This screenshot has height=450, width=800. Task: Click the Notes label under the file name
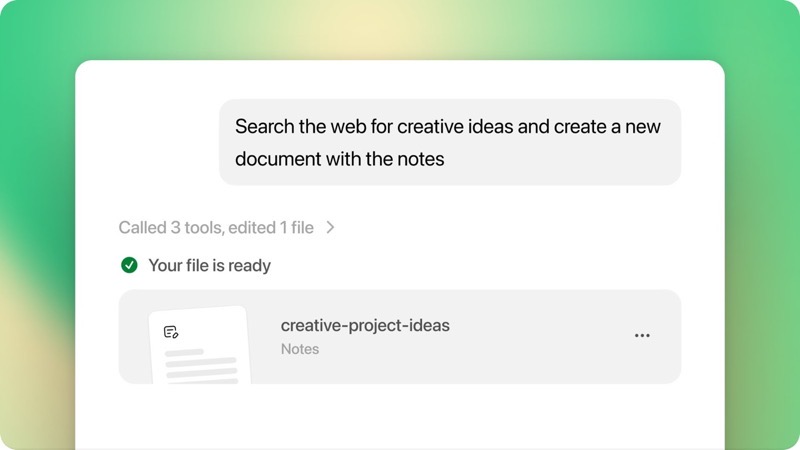tap(299, 349)
